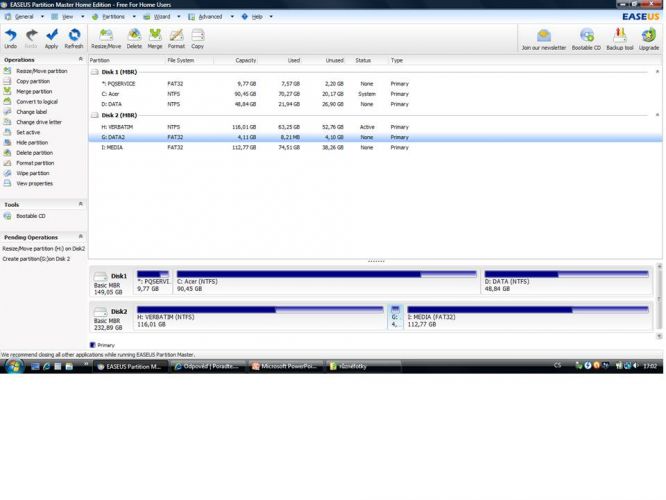Select I: MEDIA block in disk map
The width and height of the screenshot is (666, 500).
pos(528,317)
